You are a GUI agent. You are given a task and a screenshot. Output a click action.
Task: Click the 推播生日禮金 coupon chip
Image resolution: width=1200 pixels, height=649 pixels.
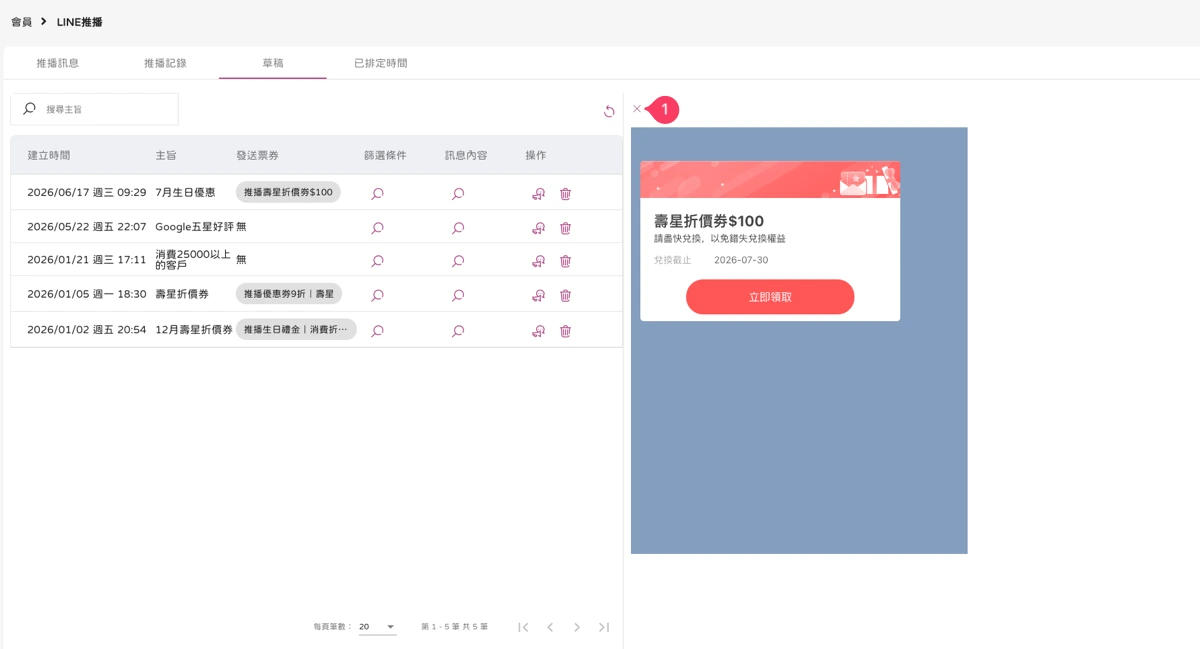[x=296, y=329]
